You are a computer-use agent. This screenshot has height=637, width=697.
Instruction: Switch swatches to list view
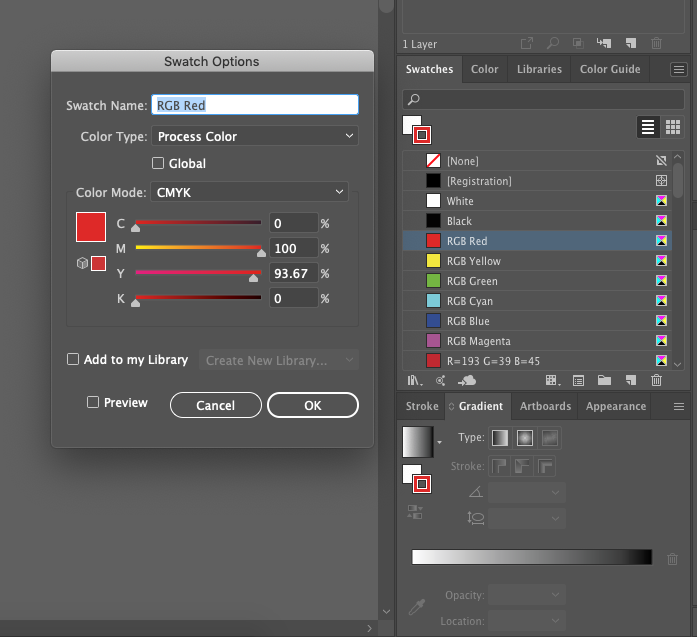pyautogui.click(x=648, y=128)
